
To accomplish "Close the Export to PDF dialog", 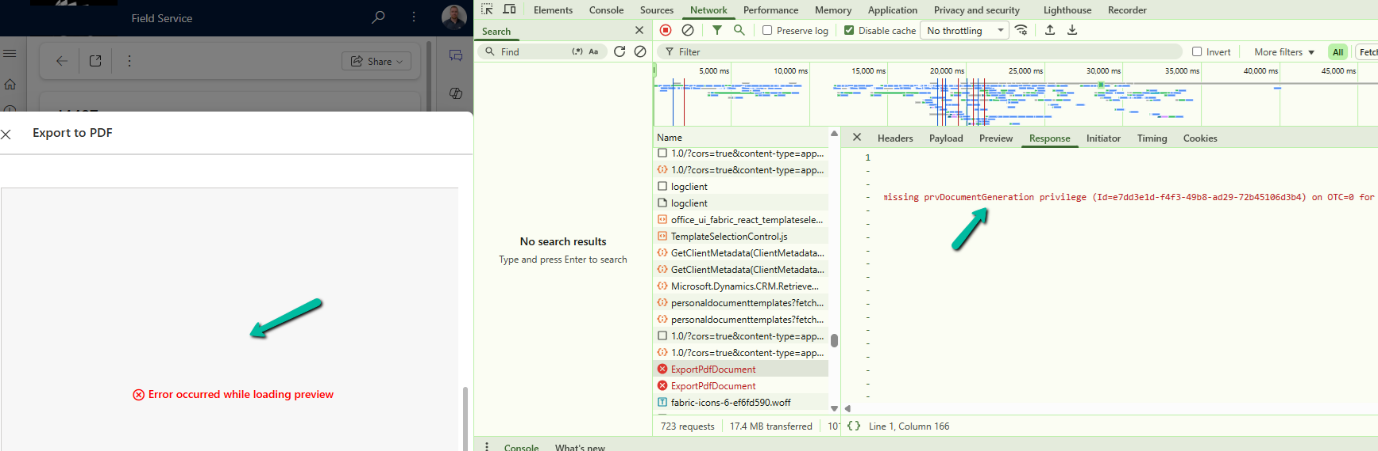I will pos(7,133).
